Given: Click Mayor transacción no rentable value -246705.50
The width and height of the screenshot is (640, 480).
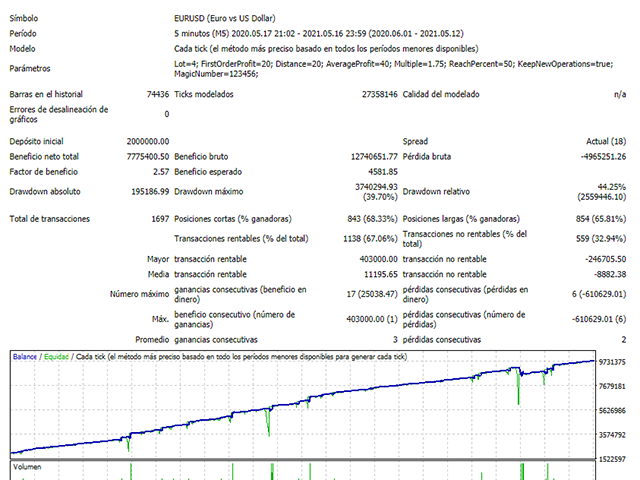Looking at the screenshot, I should pos(605,259).
